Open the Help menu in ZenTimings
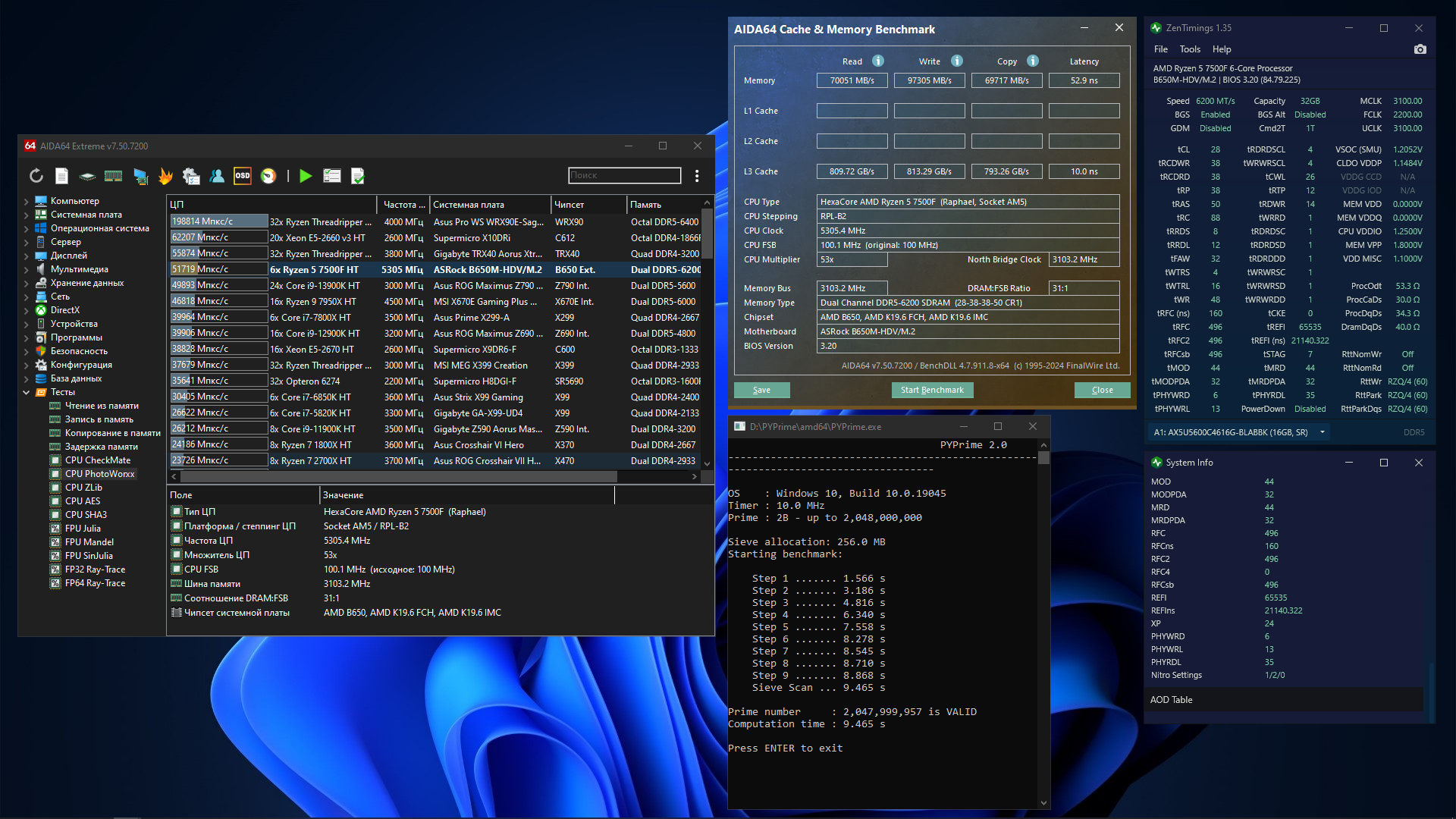Viewport: 1456px width, 819px height. tap(1222, 49)
